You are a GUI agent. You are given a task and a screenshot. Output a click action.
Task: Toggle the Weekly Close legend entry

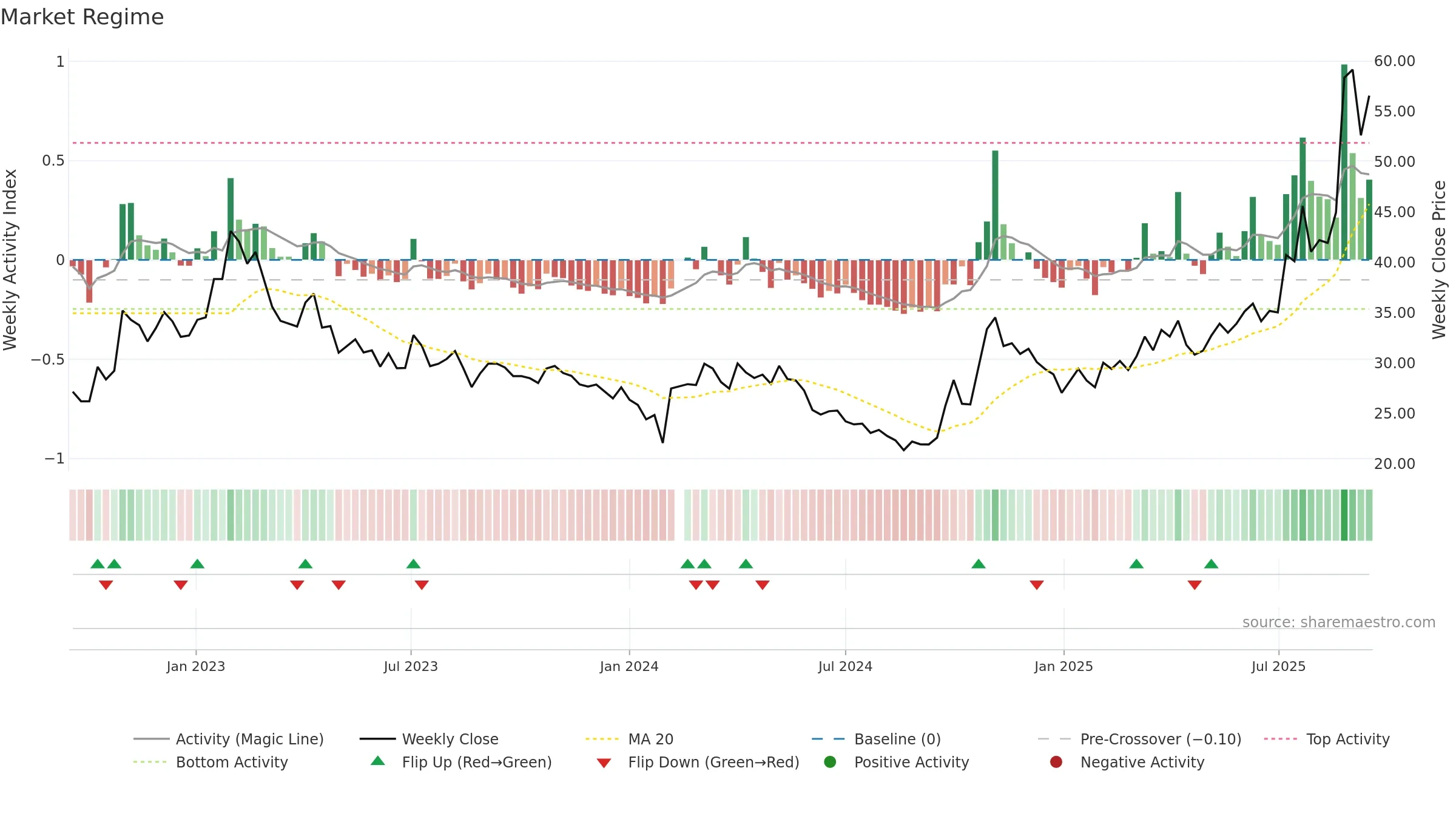coord(429,739)
